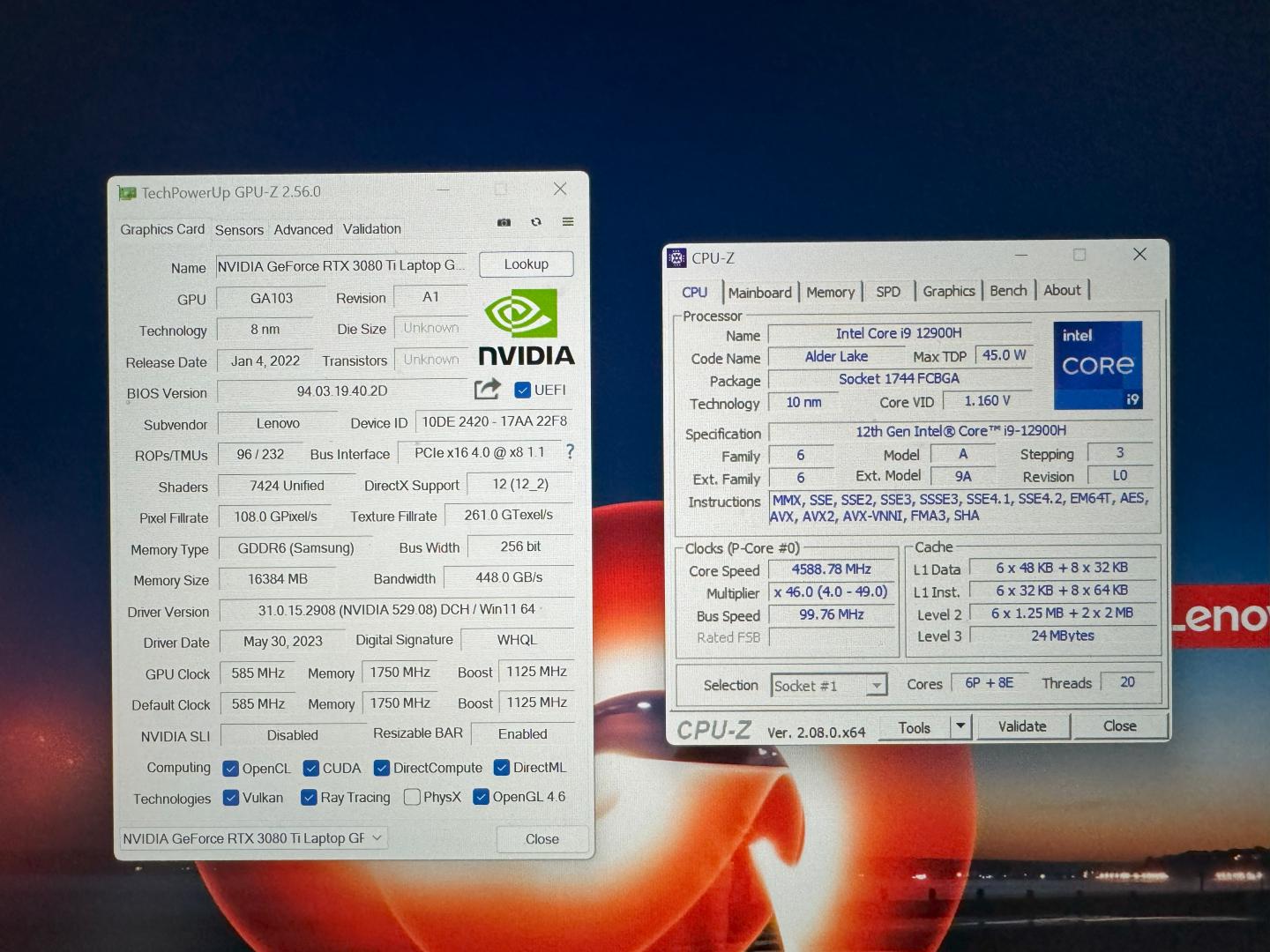
Task: Open the GPU-Z hamburger menu icon
Action: tap(568, 221)
